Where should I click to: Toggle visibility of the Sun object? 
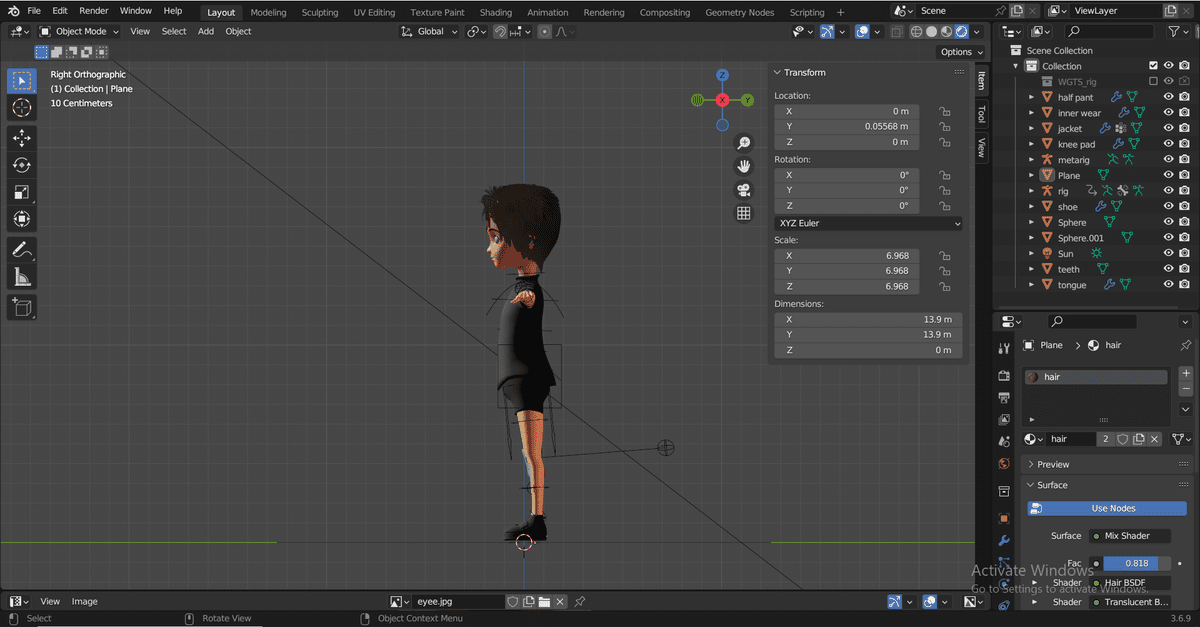[x=1168, y=254]
